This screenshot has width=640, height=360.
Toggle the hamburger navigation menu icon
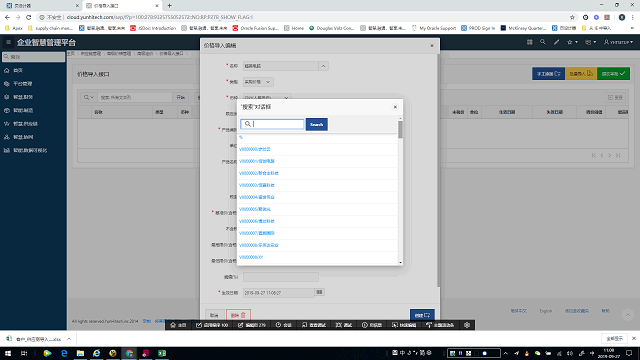[8, 42]
